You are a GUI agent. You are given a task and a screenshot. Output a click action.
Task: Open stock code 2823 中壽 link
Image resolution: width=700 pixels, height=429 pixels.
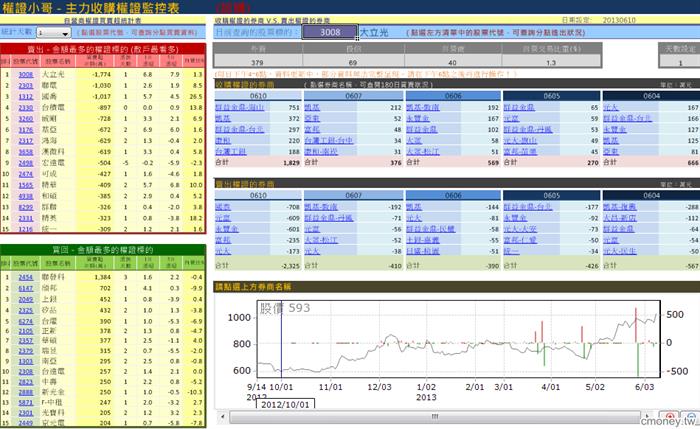coord(25,382)
